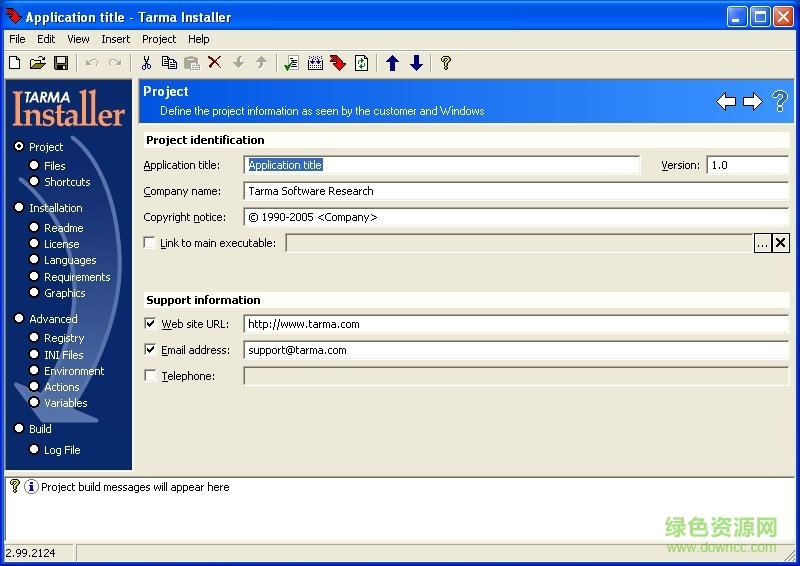Click the red Tarma build icon in toolbar
Screen dimensions: 800x566
(x=337, y=63)
